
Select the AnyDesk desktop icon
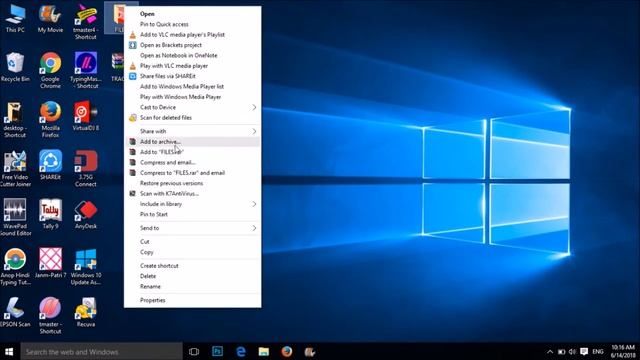tap(85, 215)
